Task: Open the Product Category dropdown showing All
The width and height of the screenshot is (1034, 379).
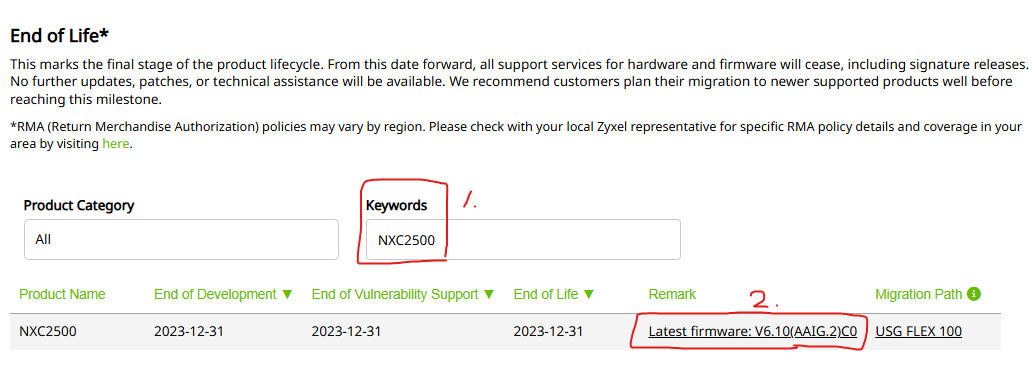Action: point(181,239)
